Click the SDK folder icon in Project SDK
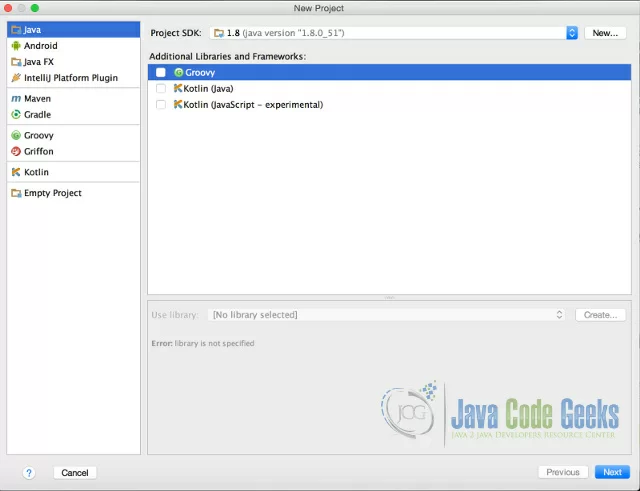Image resolution: width=640 pixels, height=491 pixels. [219, 33]
